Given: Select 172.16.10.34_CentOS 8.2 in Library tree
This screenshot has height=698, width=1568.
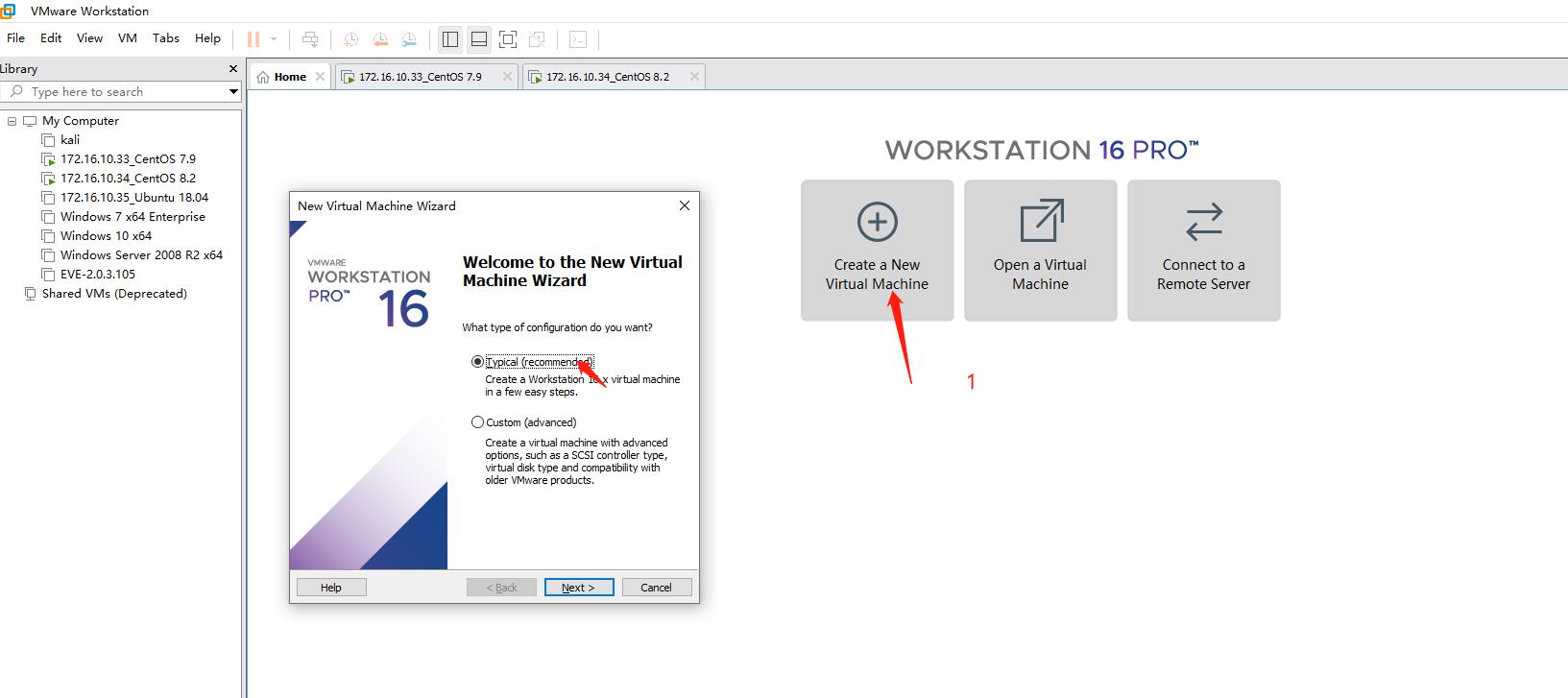Looking at the screenshot, I should (128, 179).
